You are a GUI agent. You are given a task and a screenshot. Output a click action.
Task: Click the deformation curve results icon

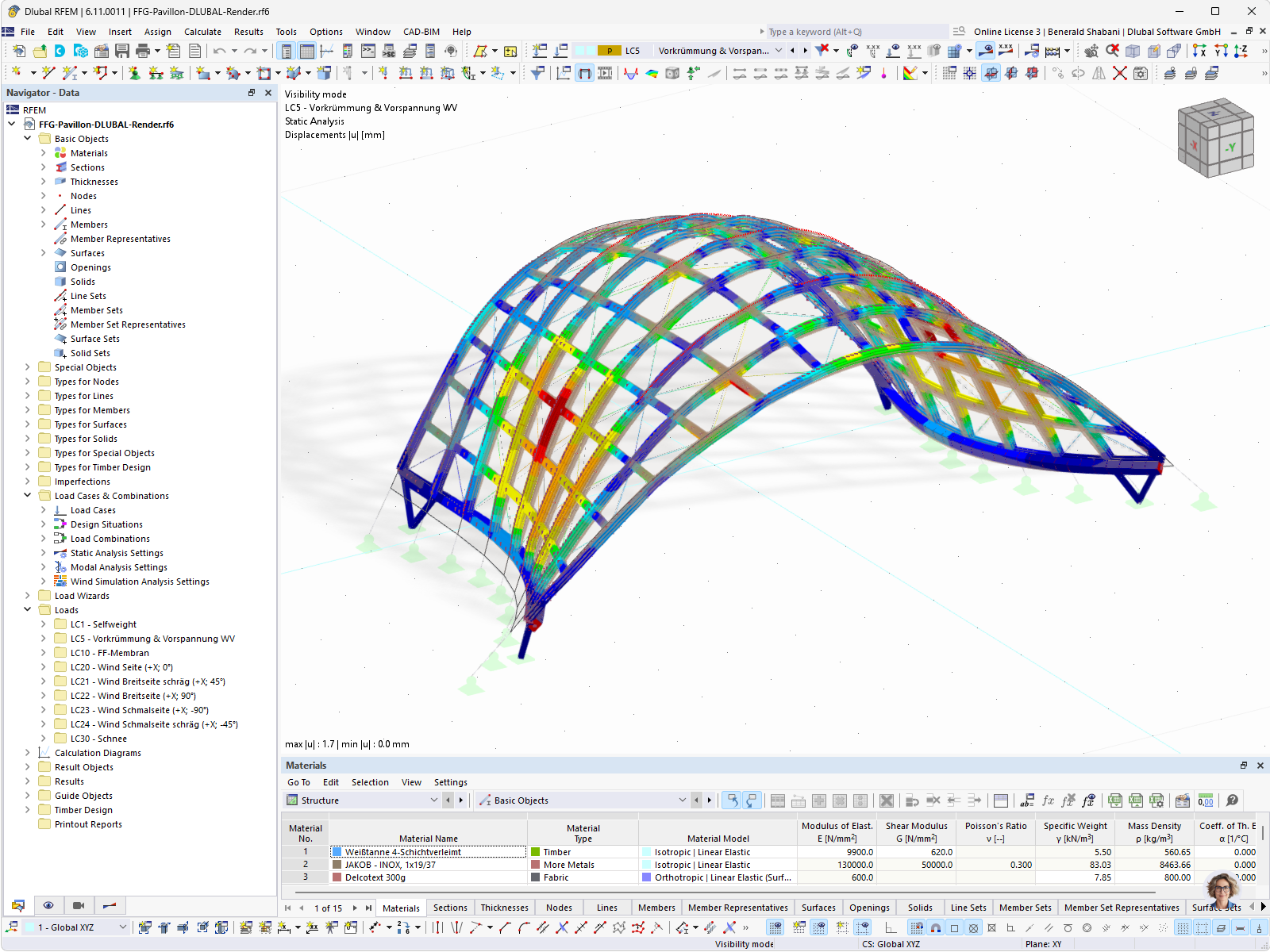(631, 73)
